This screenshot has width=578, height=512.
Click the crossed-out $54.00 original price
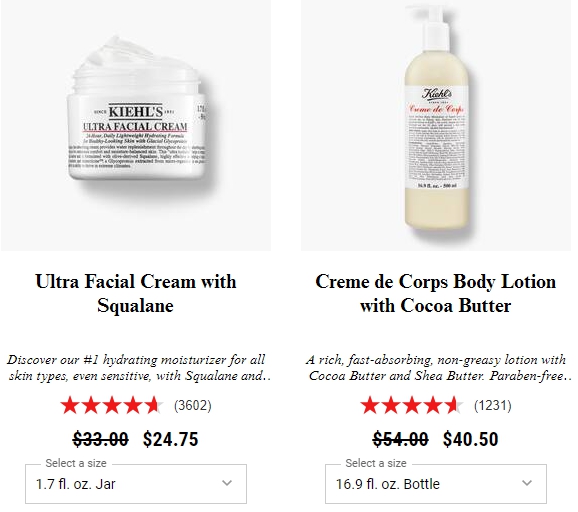(401, 439)
